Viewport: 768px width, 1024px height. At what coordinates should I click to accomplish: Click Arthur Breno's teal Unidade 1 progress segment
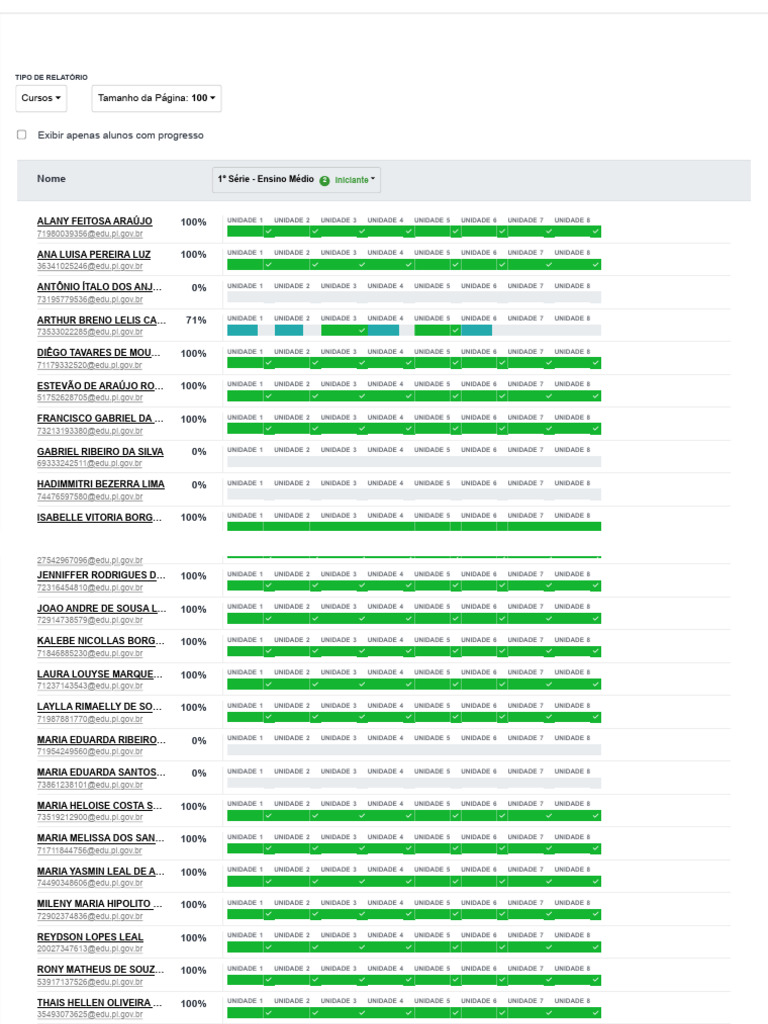point(242,330)
